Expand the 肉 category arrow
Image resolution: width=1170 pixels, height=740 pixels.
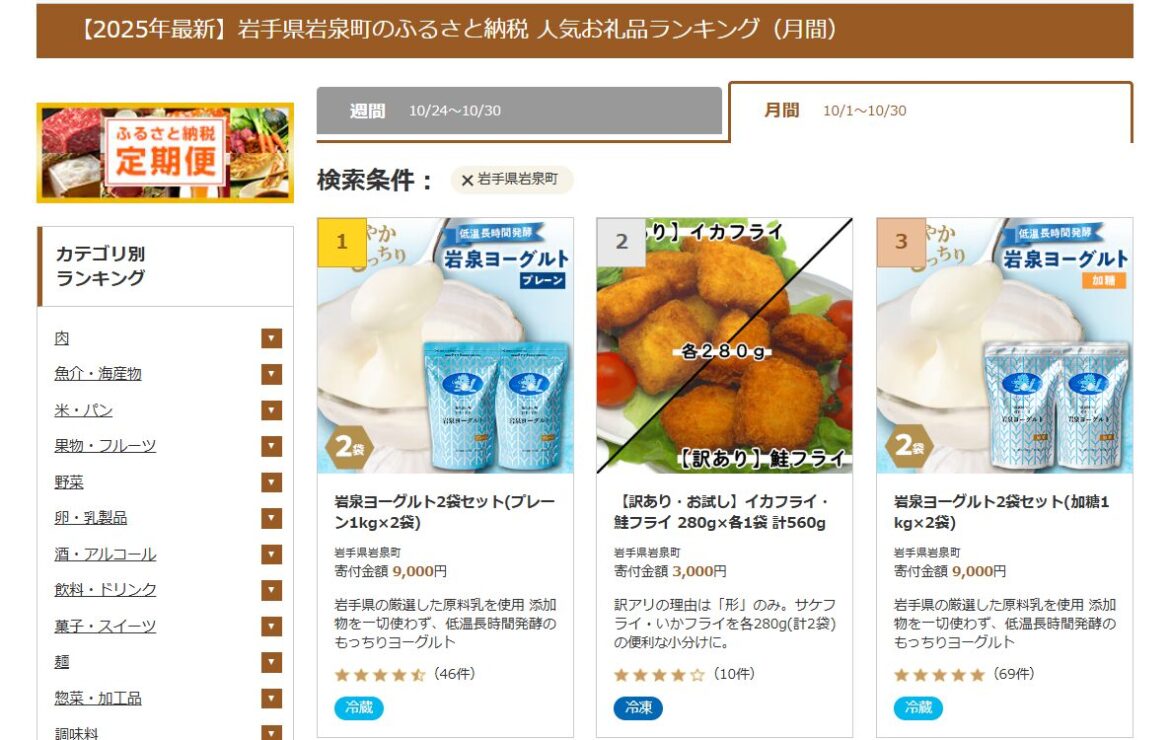(x=272, y=339)
